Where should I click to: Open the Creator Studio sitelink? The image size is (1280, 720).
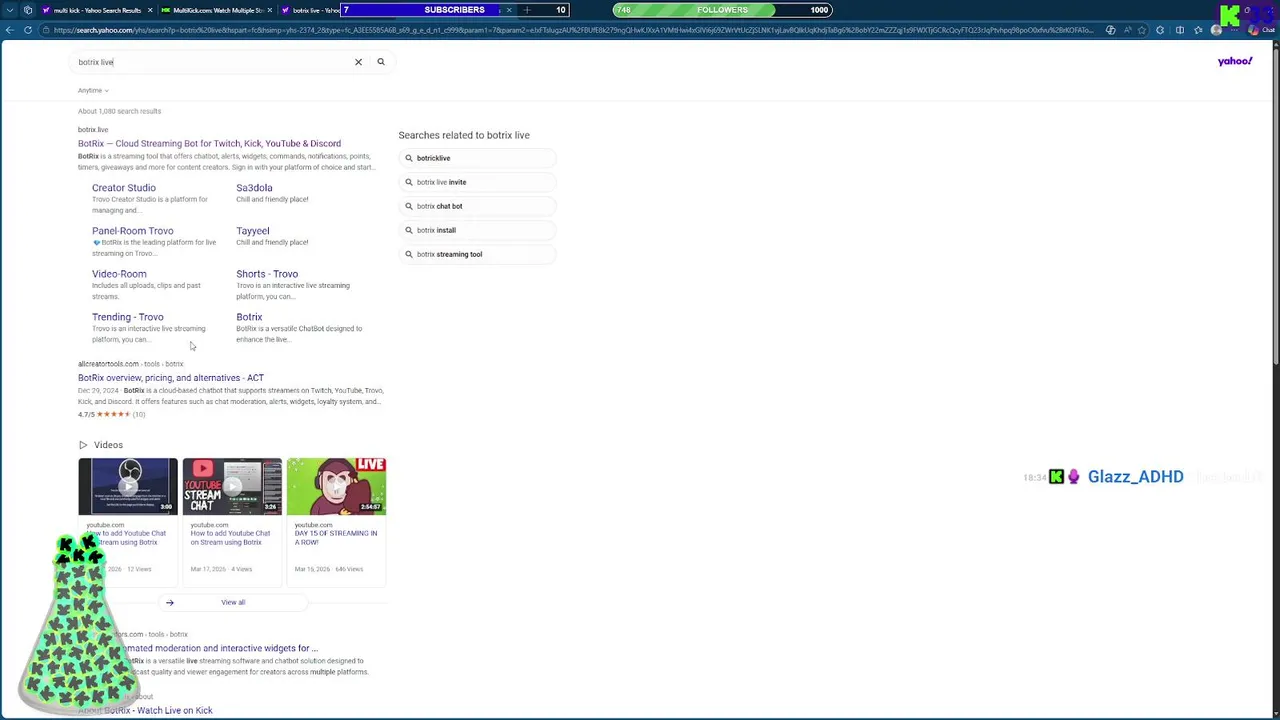click(124, 188)
